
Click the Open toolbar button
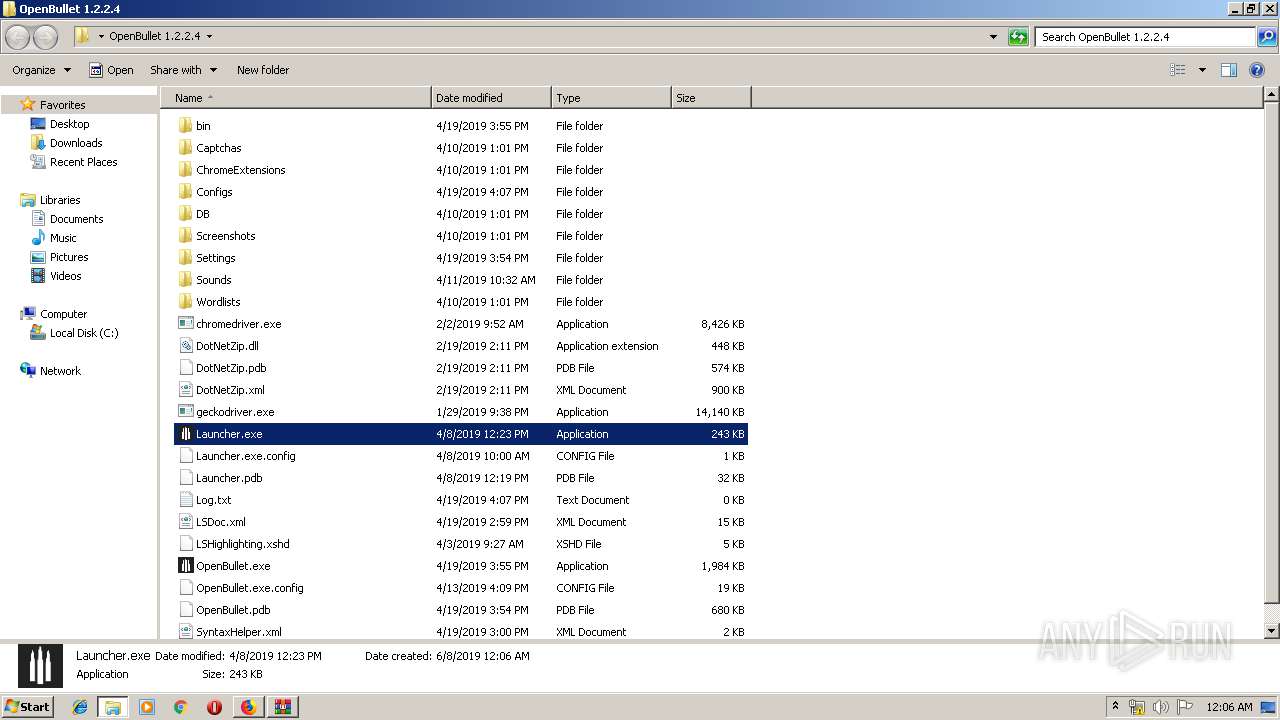[x=111, y=70]
